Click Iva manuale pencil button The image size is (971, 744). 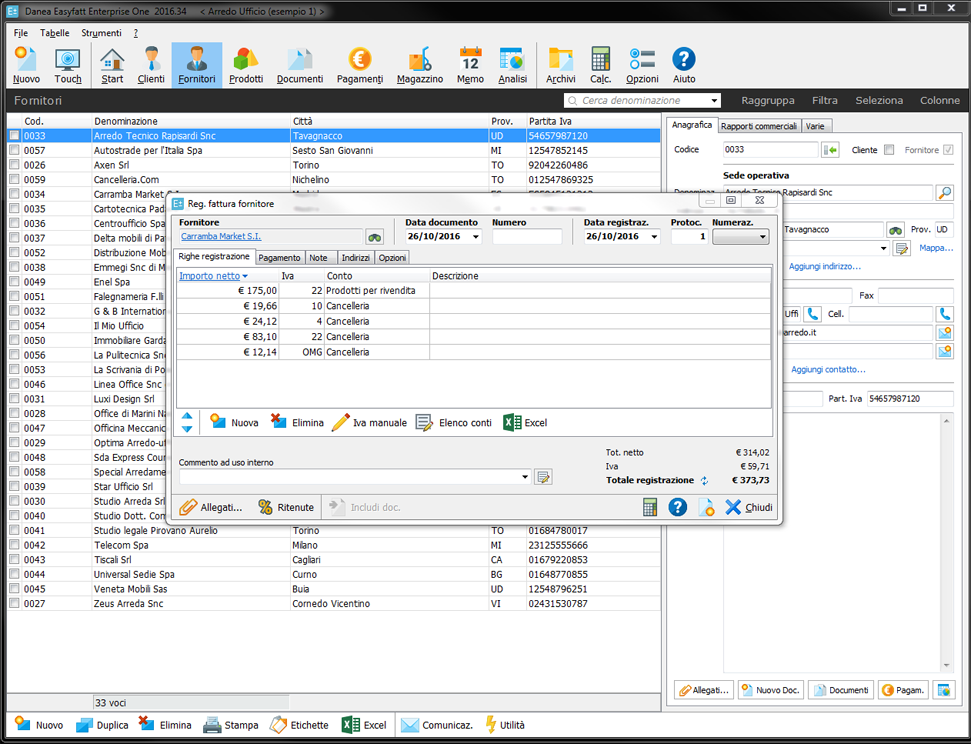click(x=369, y=422)
